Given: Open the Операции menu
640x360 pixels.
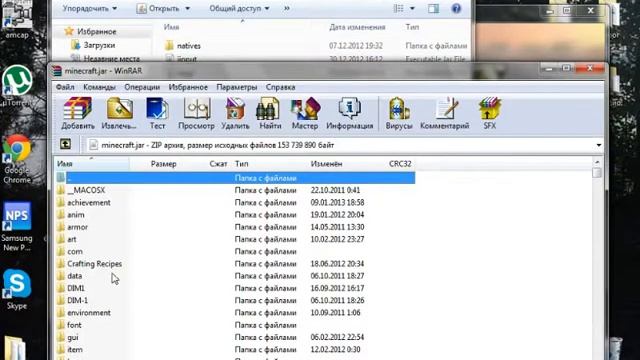Looking at the screenshot, I should pyautogui.click(x=142, y=87).
